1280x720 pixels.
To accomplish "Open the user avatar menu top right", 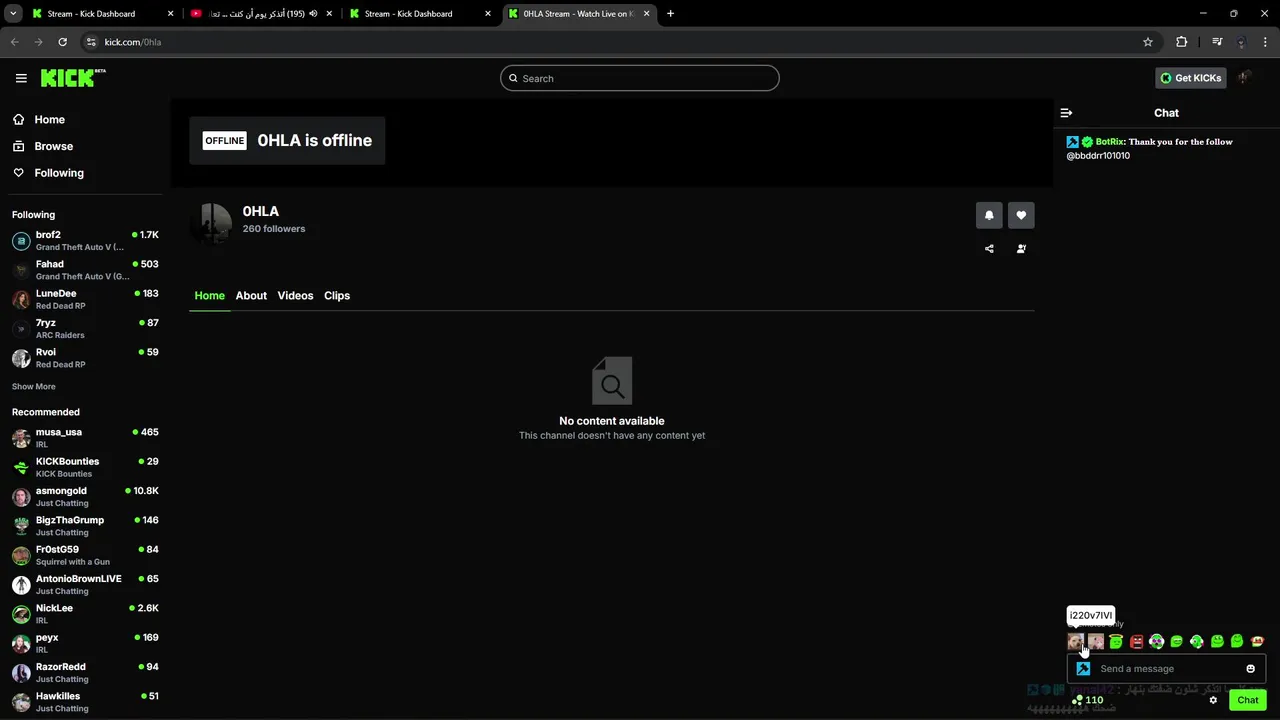I will [1245, 78].
